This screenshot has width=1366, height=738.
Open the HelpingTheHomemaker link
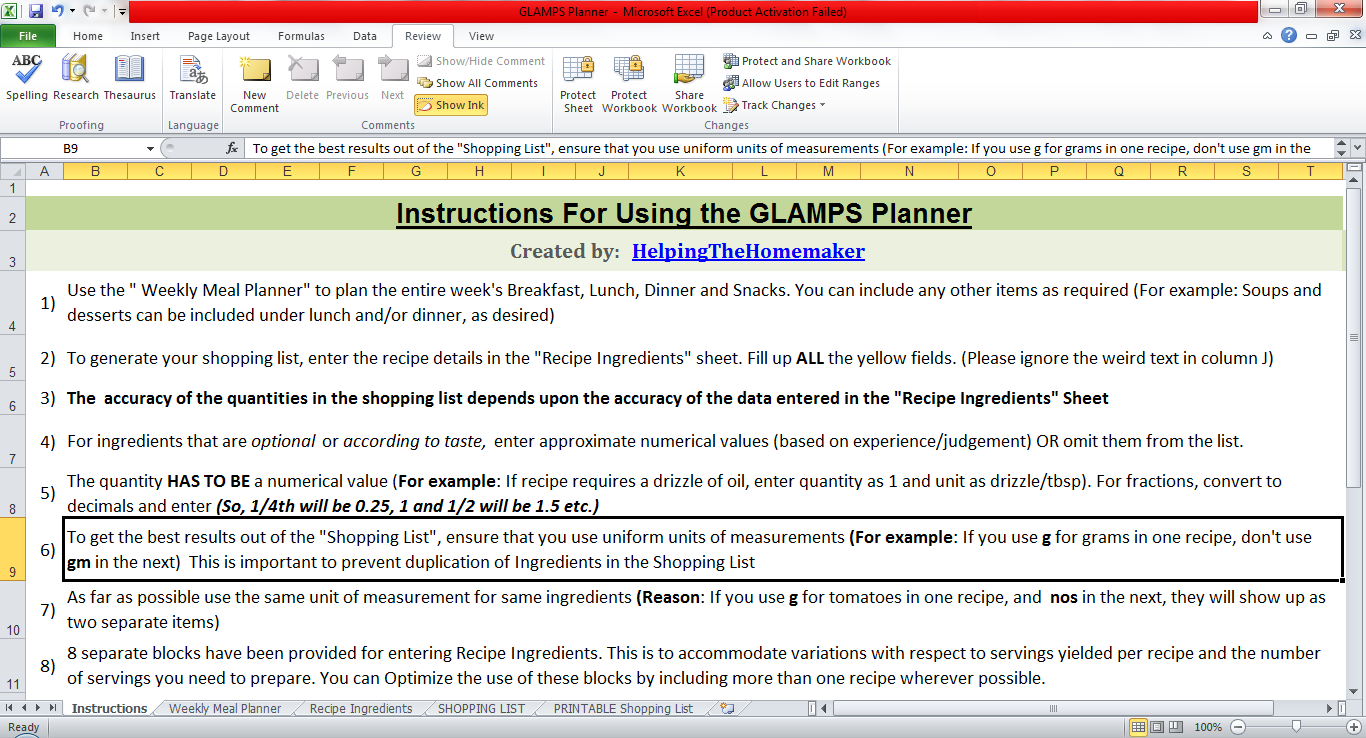(x=748, y=251)
